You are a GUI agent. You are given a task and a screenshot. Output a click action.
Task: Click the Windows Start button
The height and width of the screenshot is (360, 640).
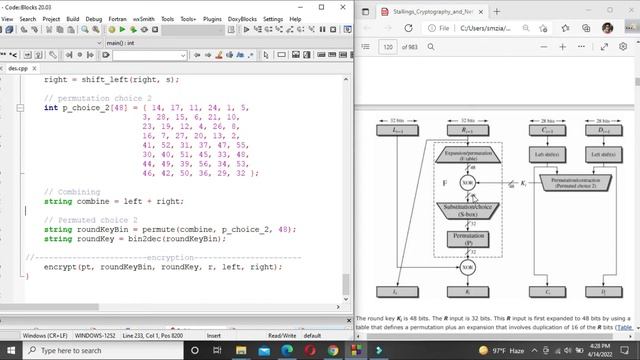click(x=11, y=350)
